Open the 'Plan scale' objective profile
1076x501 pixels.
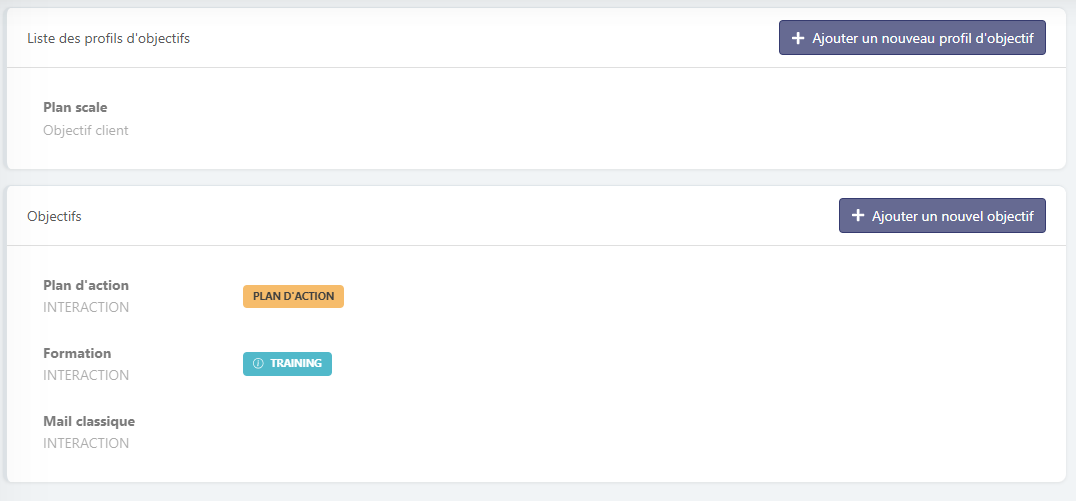coord(75,107)
